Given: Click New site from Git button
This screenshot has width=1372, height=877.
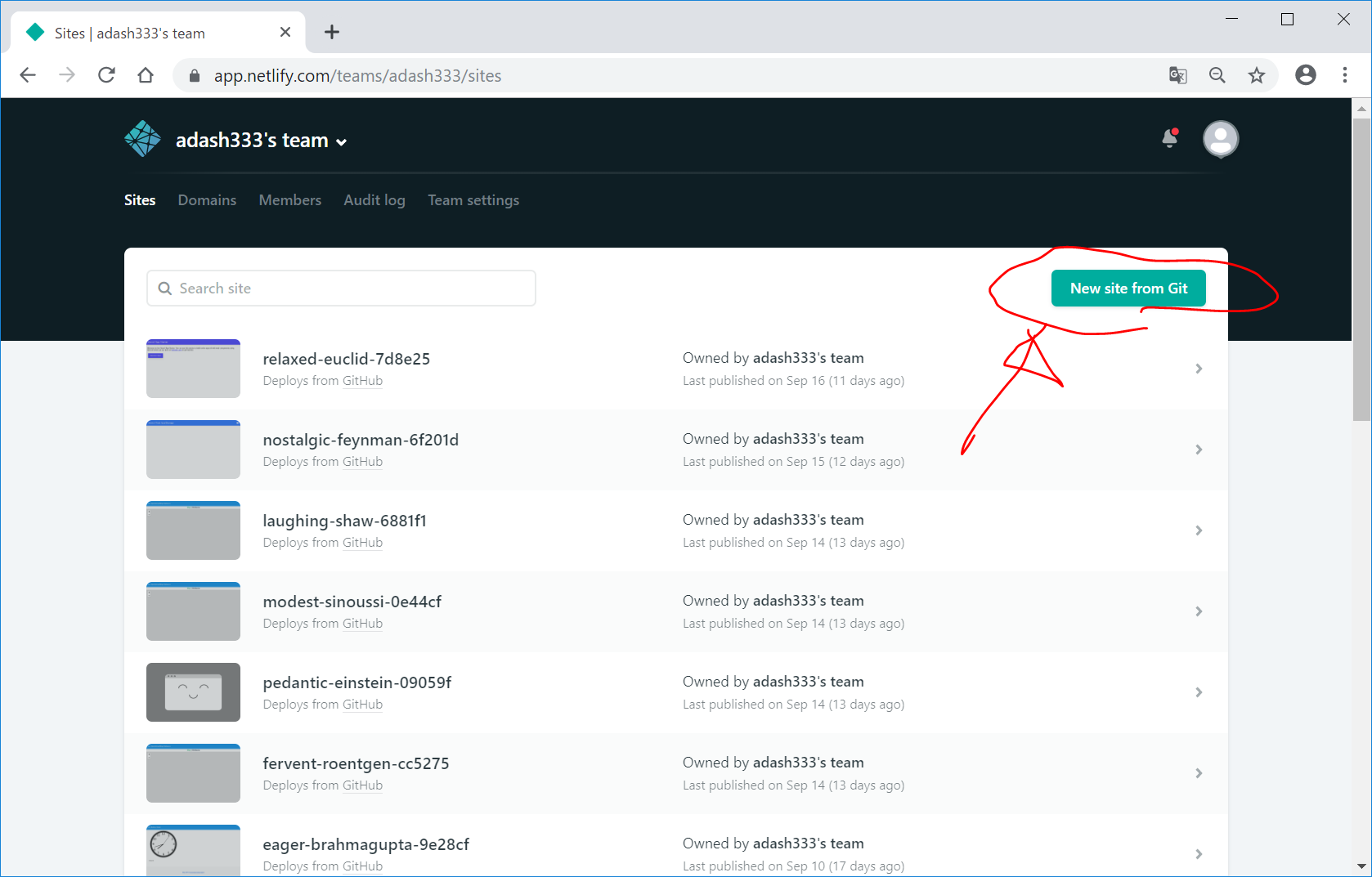Looking at the screenshot, I should pos(1128,289).
